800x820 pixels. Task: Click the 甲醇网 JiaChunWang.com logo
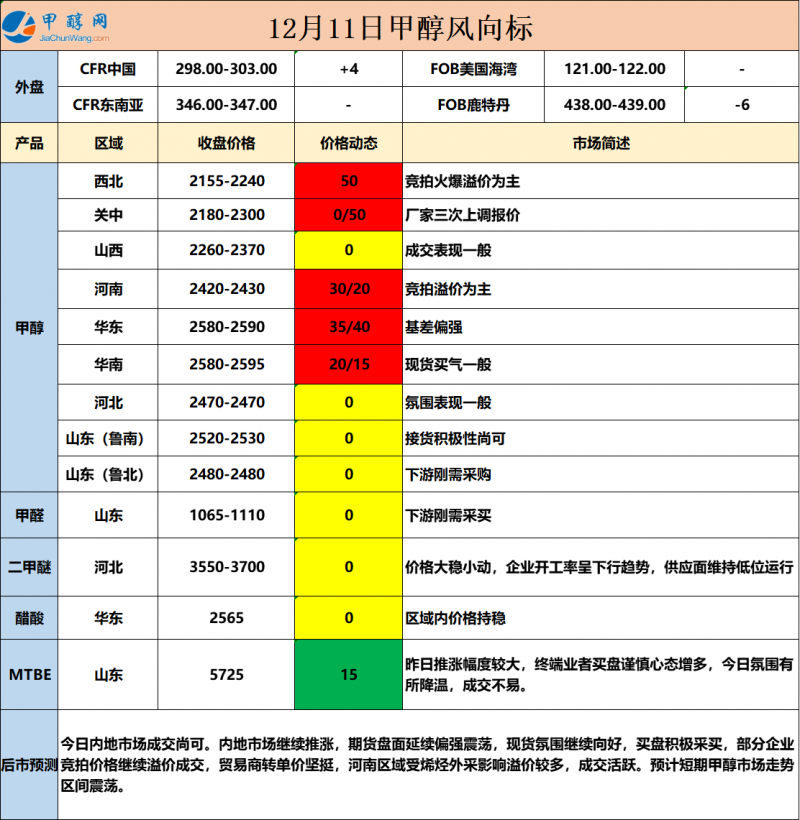point(56,26)
